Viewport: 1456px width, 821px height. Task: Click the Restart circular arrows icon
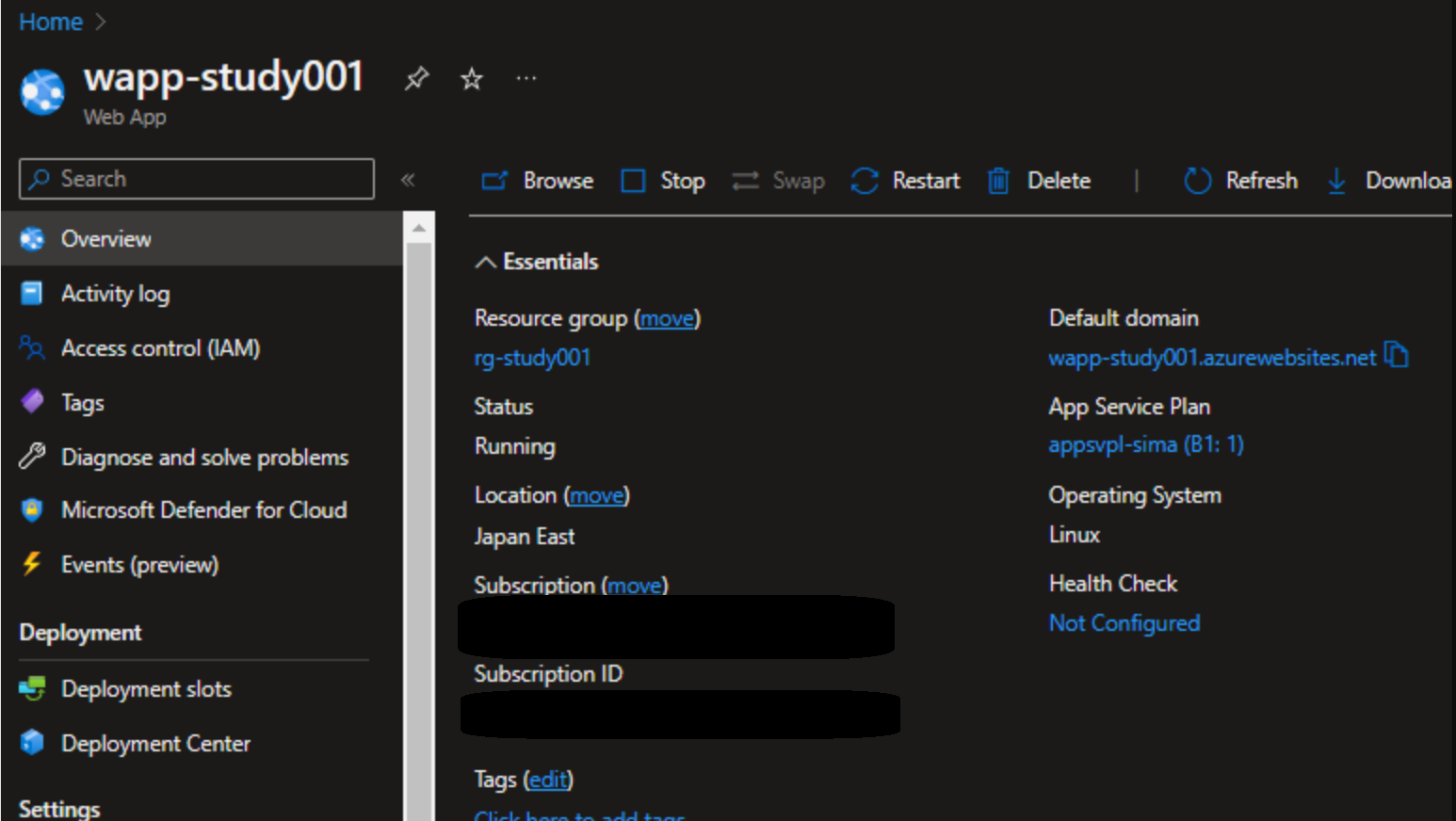(x=865, y=180)
